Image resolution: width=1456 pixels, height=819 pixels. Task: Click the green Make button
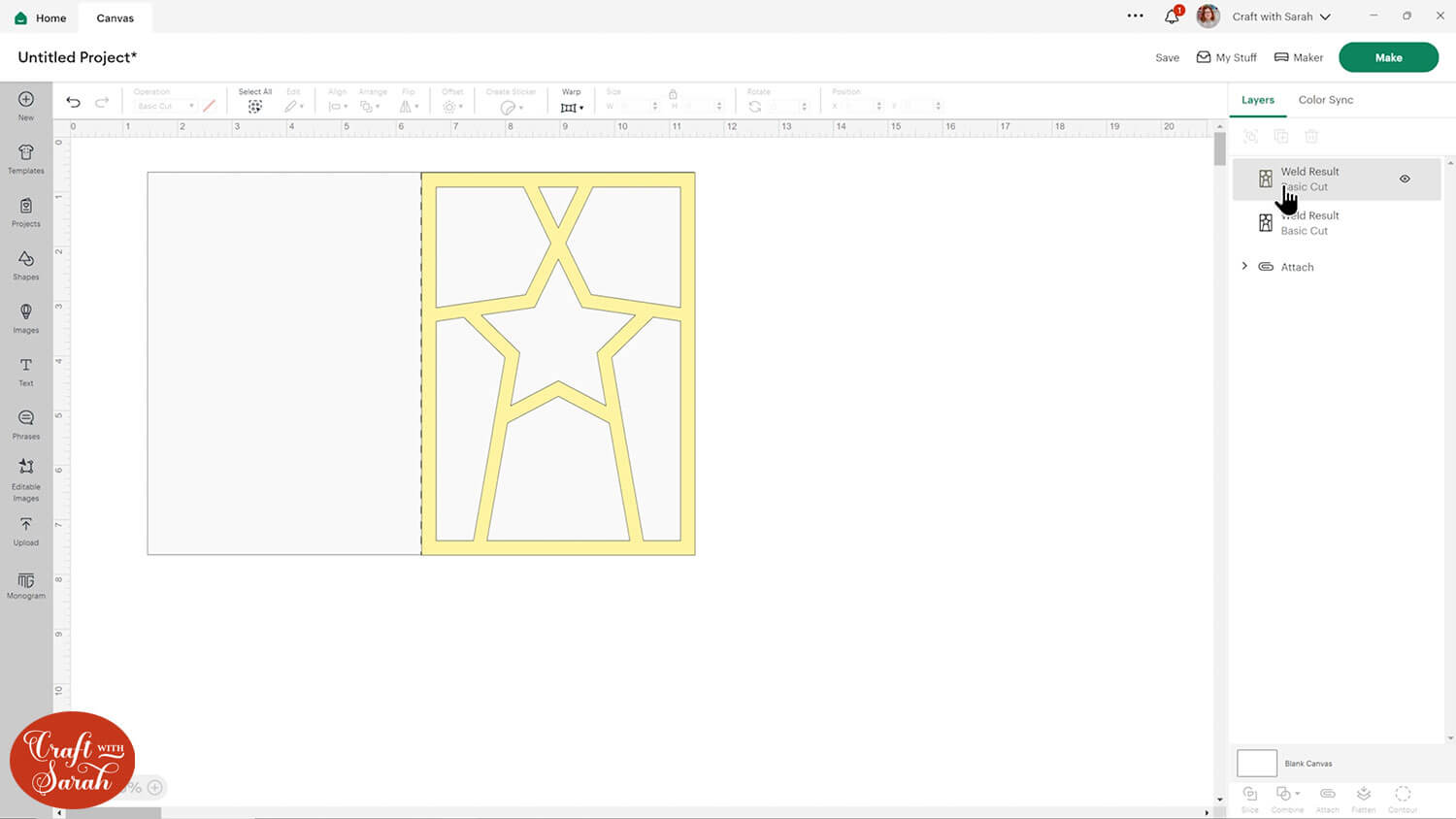1388,57
